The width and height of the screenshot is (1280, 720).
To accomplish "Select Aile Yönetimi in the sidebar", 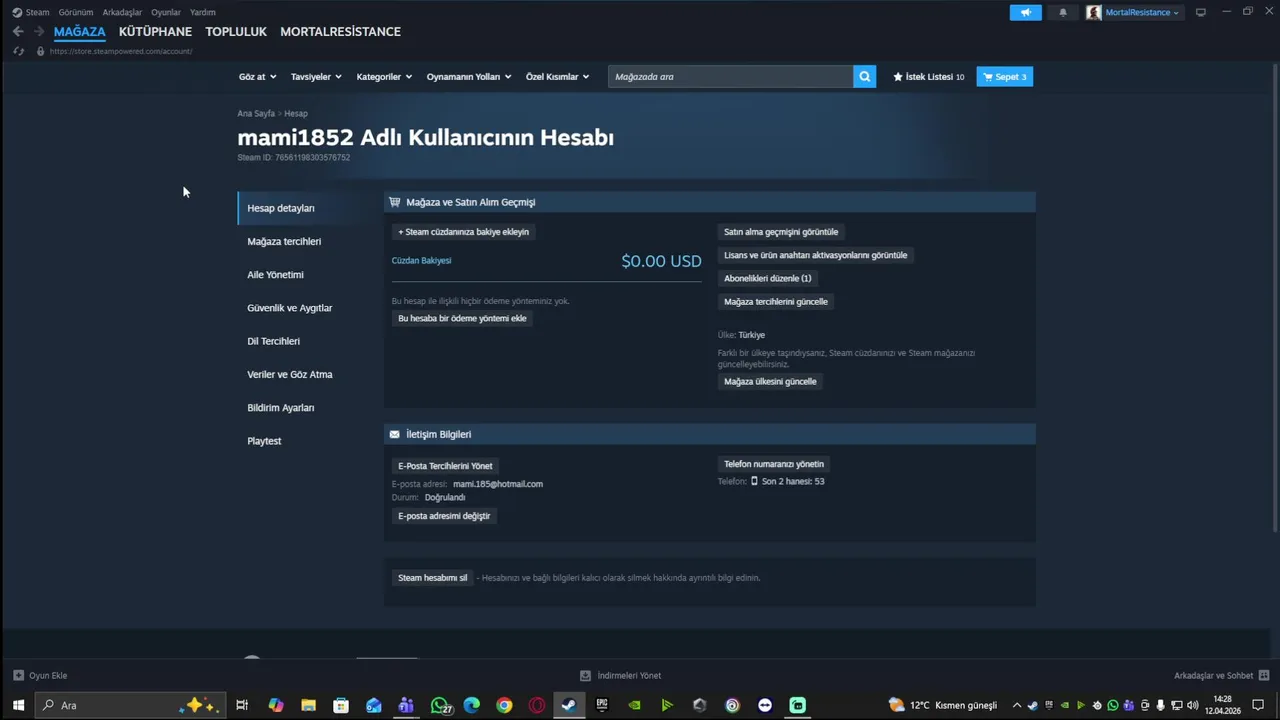I will (x=275, y=274).
